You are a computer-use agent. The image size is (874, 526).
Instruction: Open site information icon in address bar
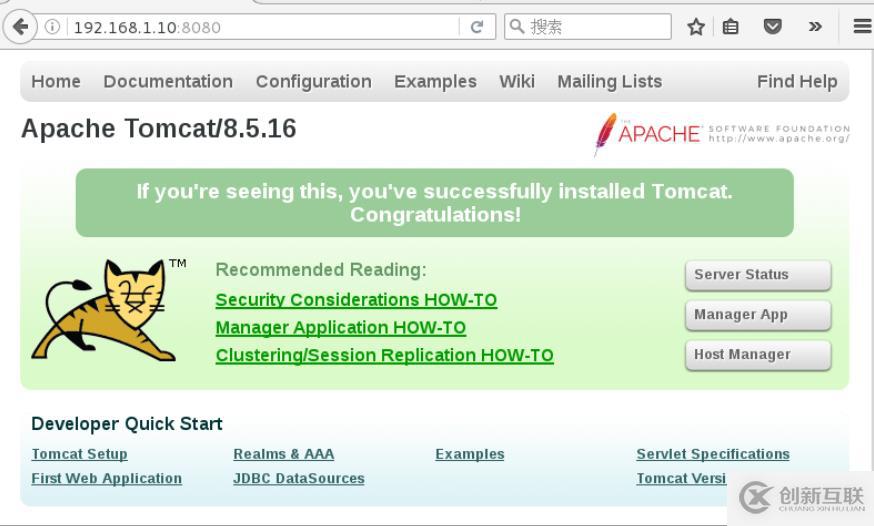pos(52,27)
